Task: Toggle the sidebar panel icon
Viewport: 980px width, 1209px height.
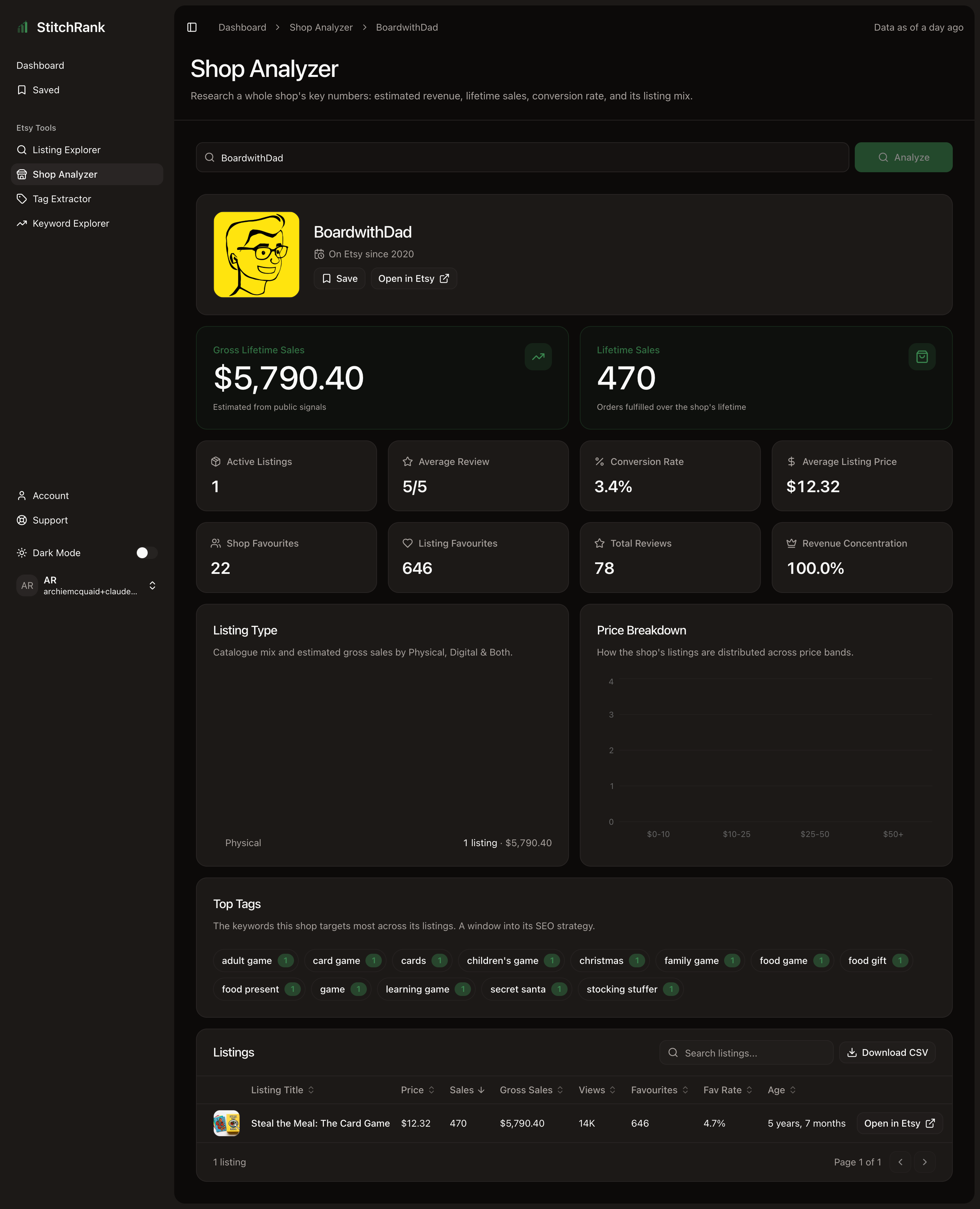Action: coord(192,27)
